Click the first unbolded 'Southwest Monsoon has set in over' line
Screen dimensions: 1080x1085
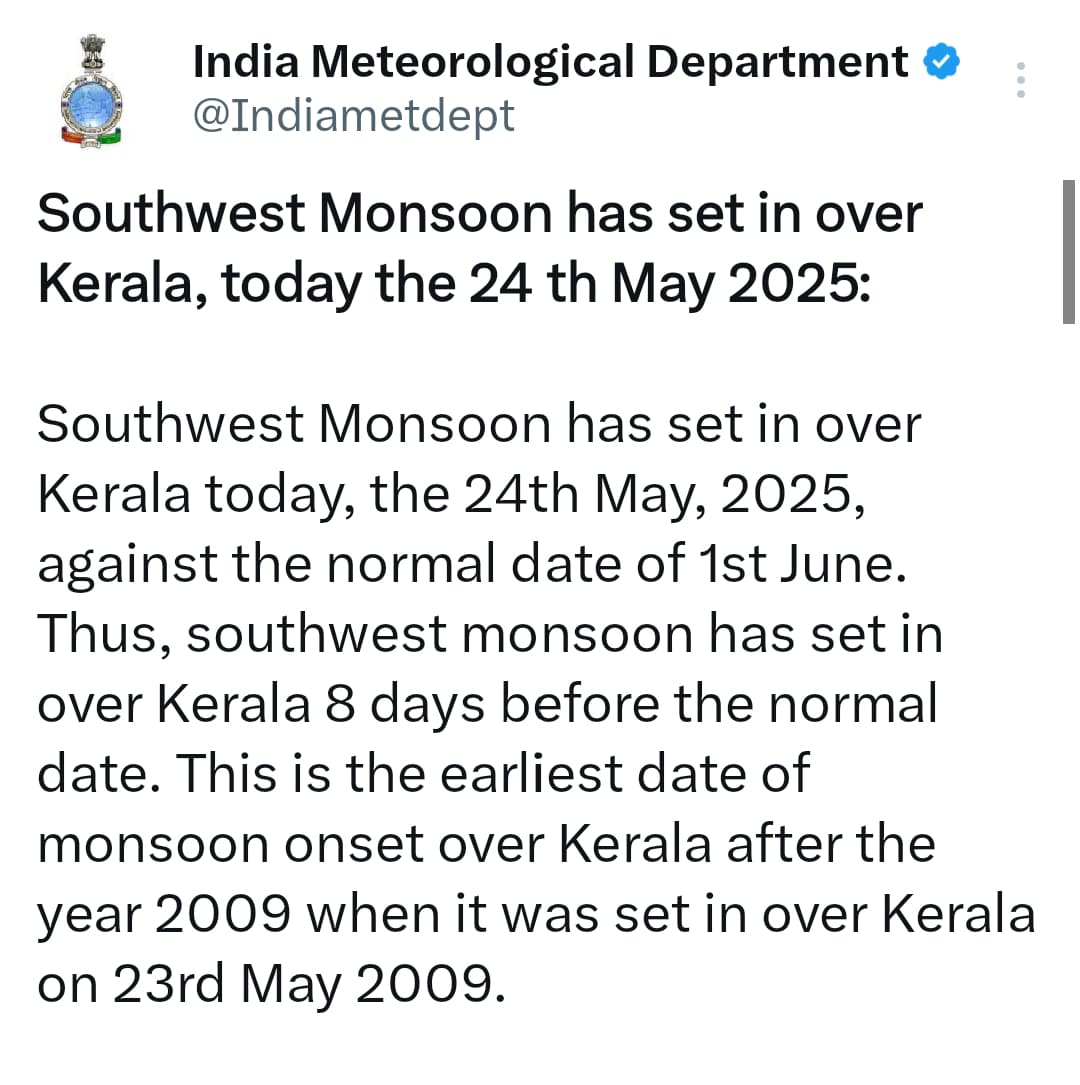pyautogui.click(x=479, y=423)
